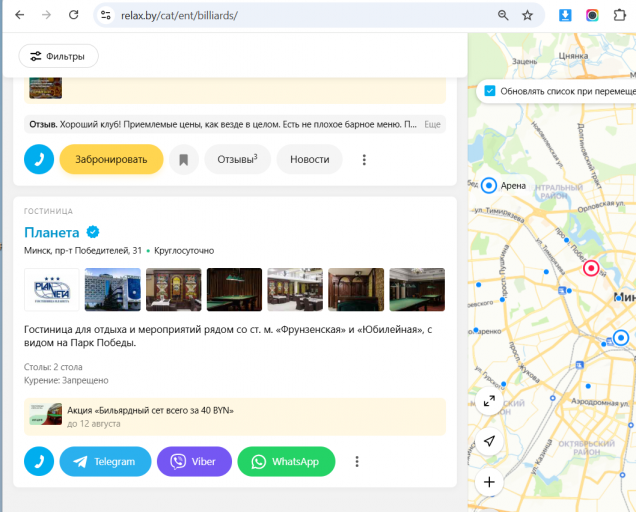Open the stained glass restaurant photo
Viewport: 636px width, 512px height.
coord(174,290)
